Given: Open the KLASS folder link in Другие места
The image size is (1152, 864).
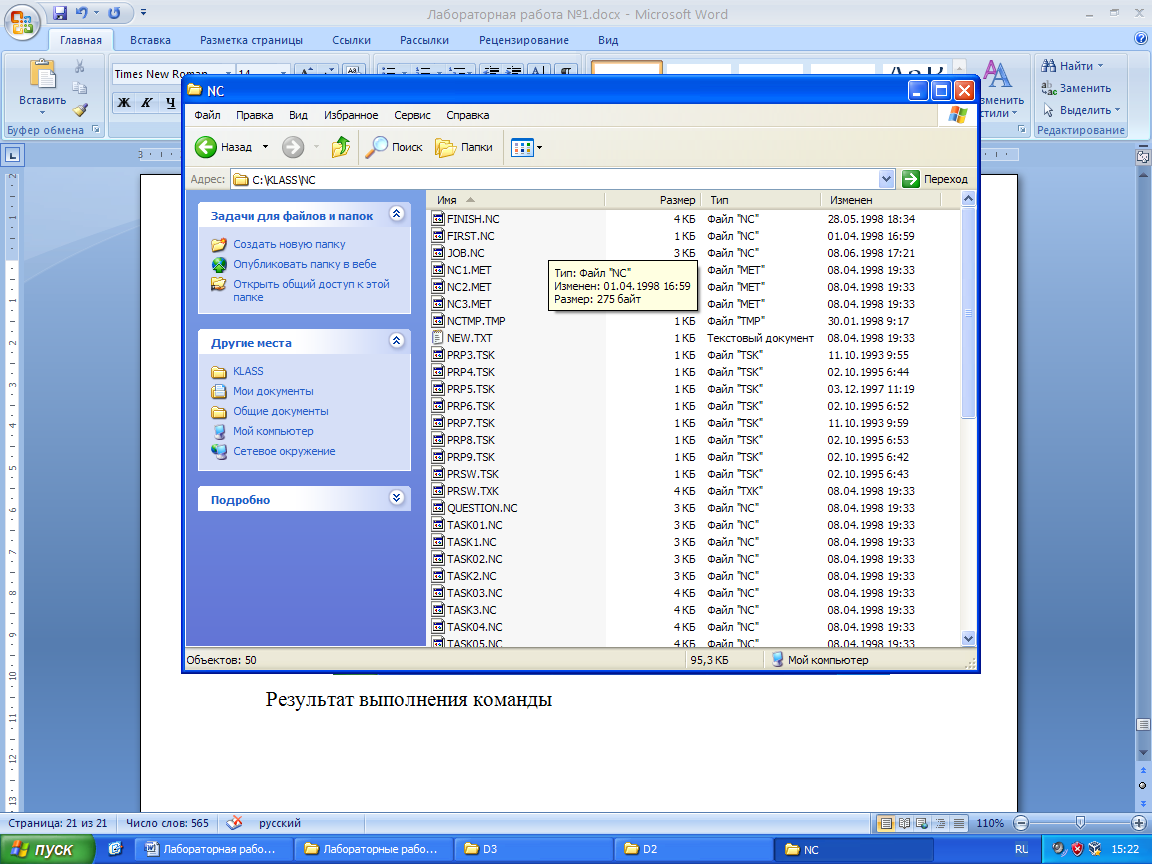Looking at the screenshot, I should coord(248,371).
